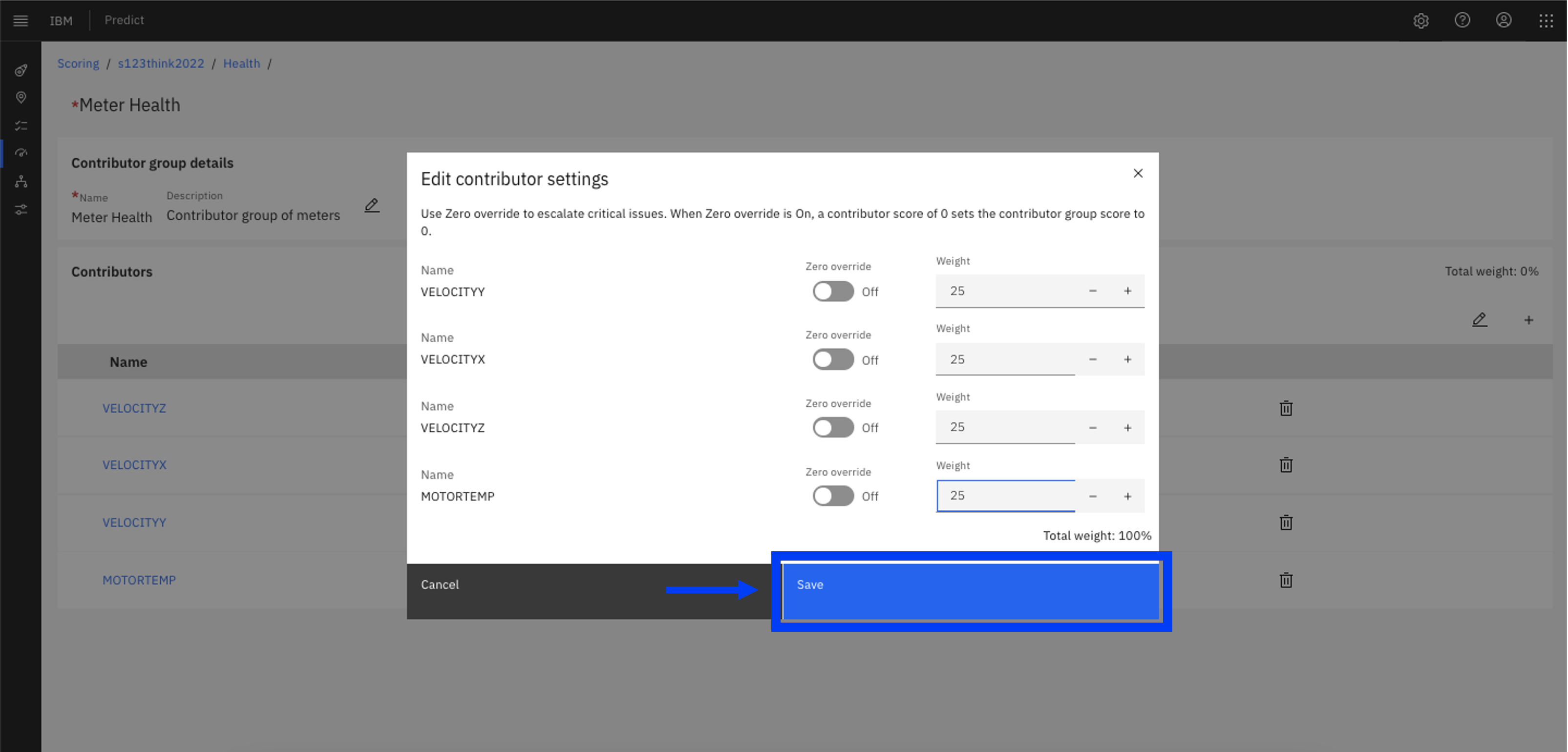Open the settings gear in header
Image resolution: width=1568 pixels, height=752 pixels.
1420,21
